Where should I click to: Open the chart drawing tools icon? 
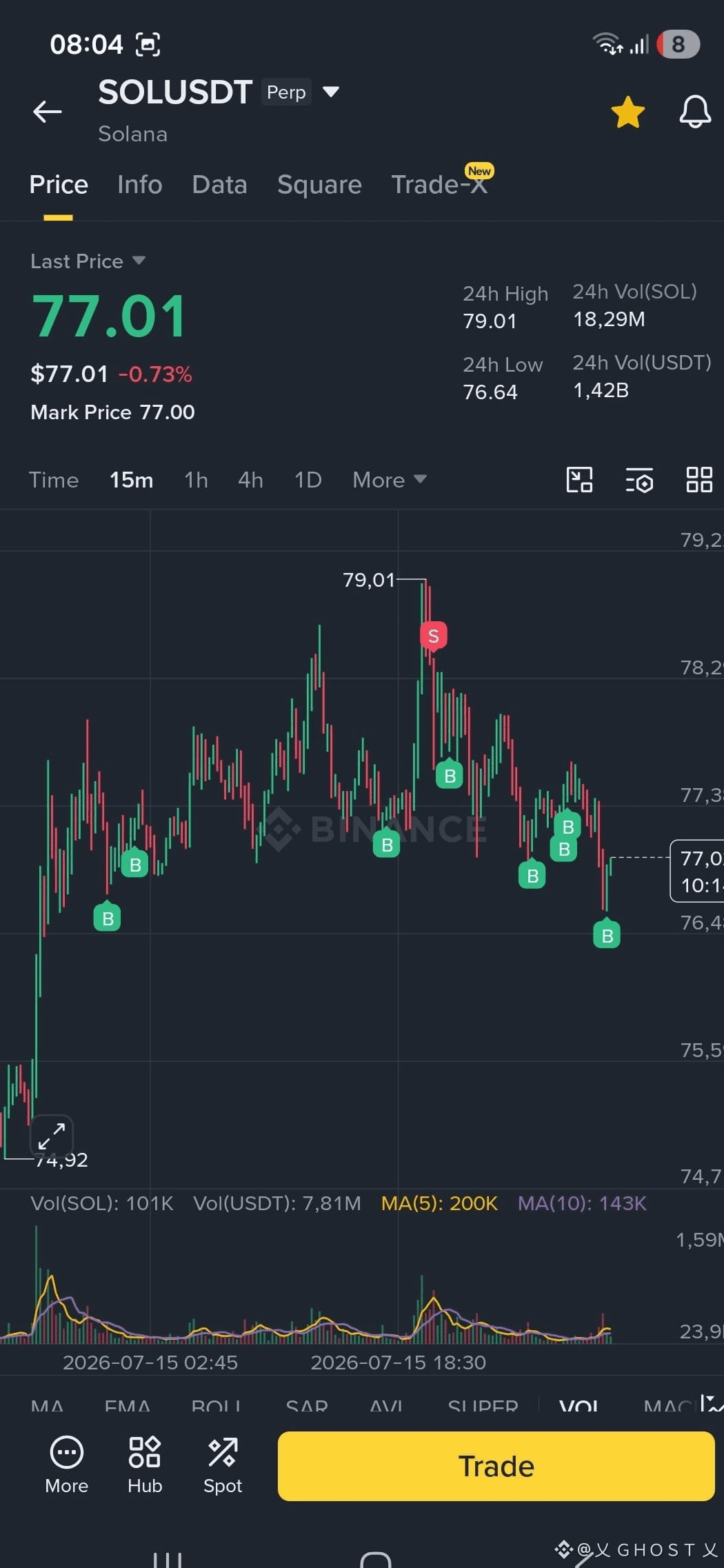pyautogui.click(x=579, y=480)
